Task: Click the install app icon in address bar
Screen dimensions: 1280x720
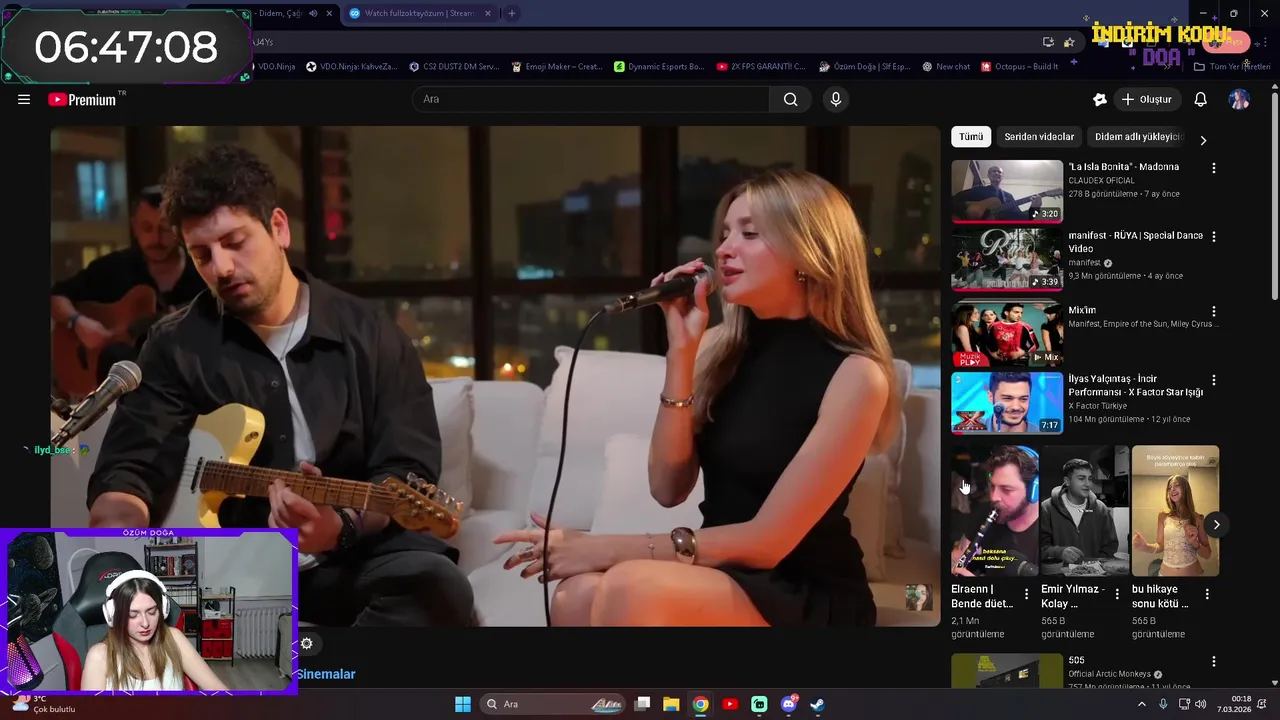Action: pos(1048,42)
